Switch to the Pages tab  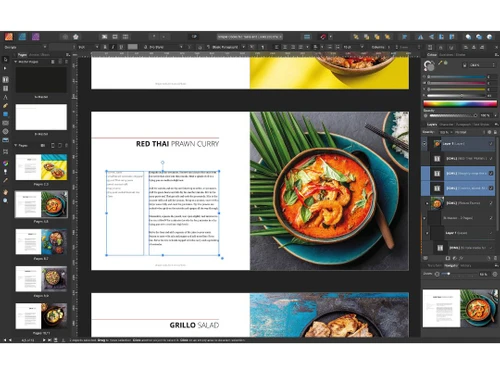pyautogui.click(x=22, y=55)
